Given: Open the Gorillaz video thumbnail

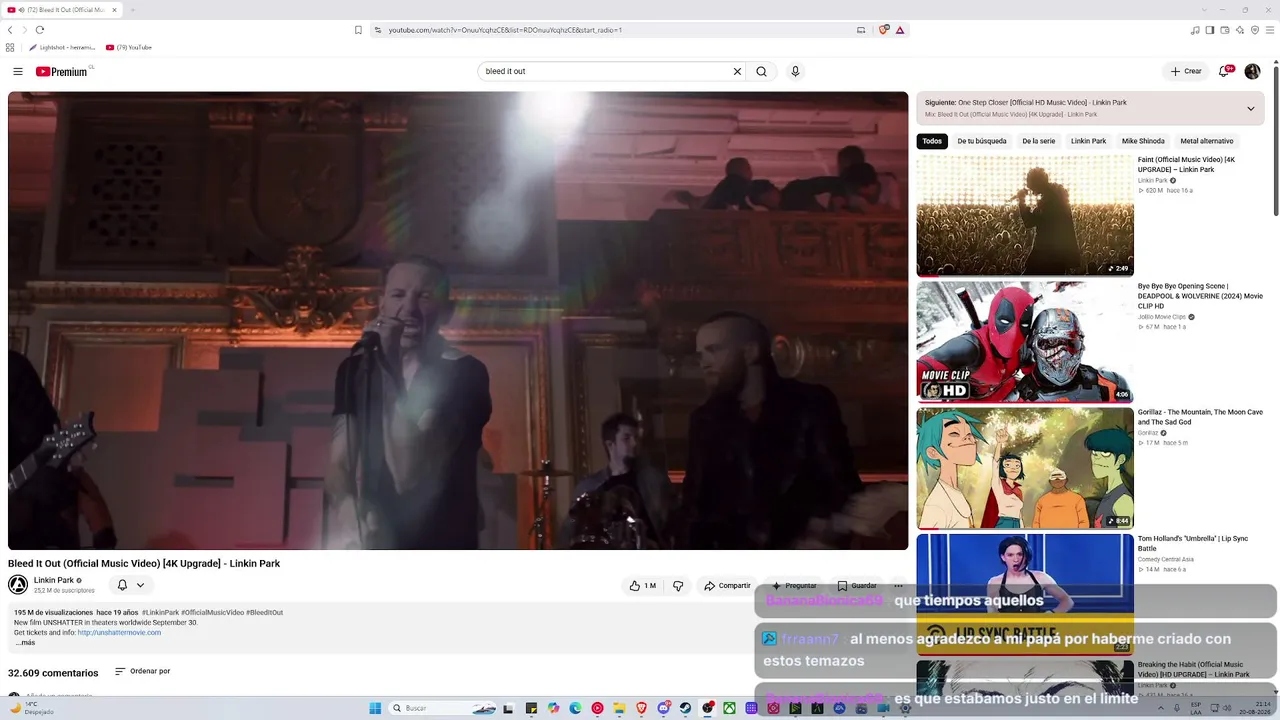Looking at the screenshot, I should coord(1025,468).
